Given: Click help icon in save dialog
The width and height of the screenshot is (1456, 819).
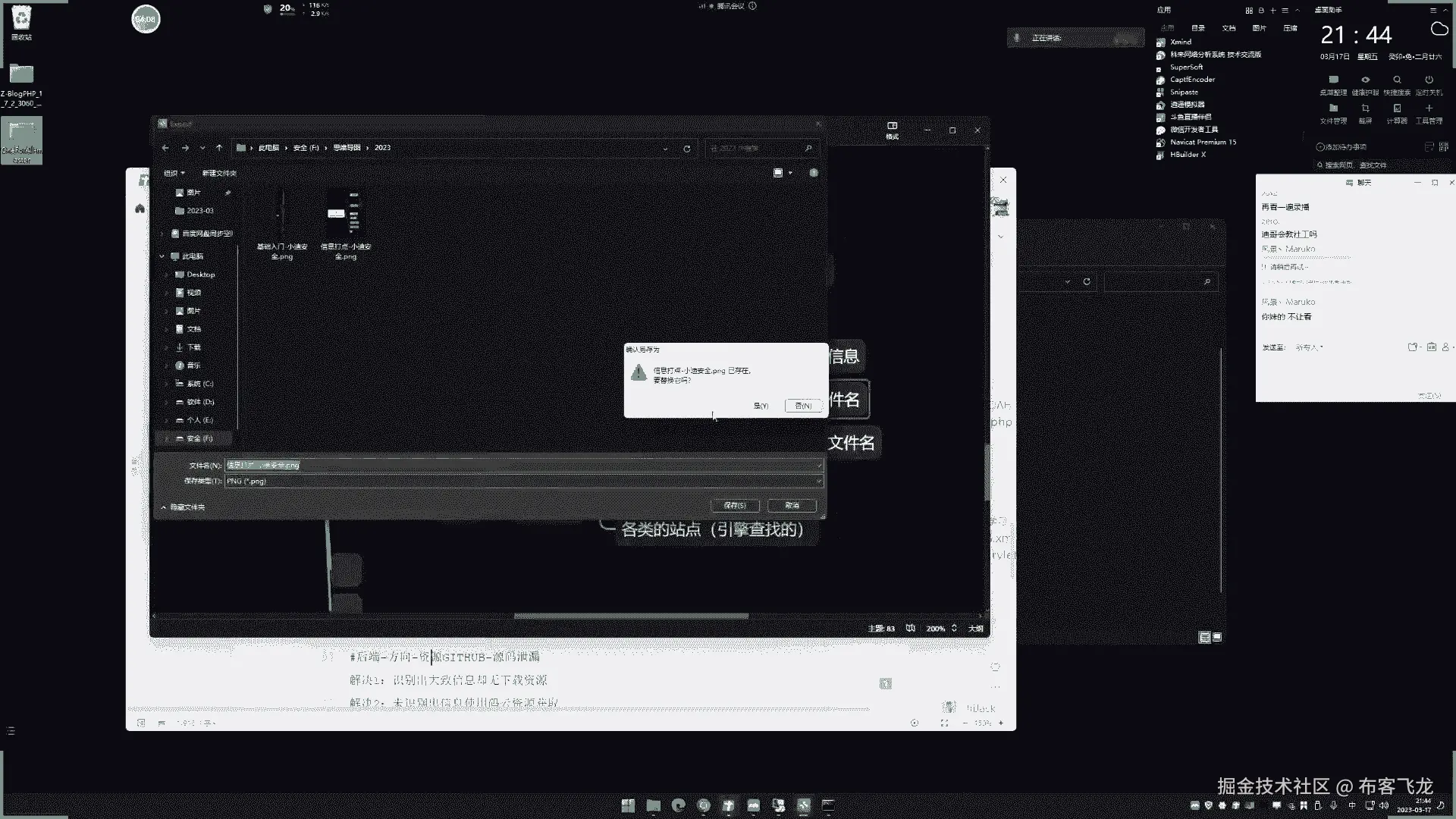Looking at the screenshot, I should point(814,173).
